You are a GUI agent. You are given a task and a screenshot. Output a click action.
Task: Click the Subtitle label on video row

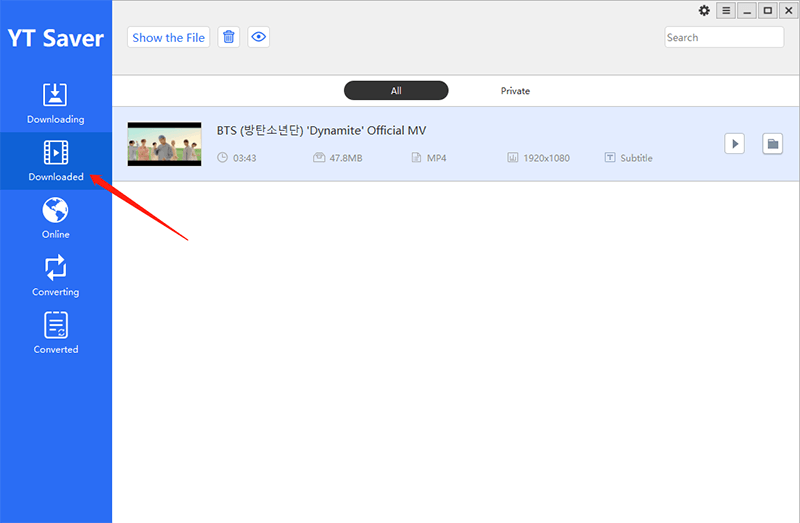coord(636,158)
